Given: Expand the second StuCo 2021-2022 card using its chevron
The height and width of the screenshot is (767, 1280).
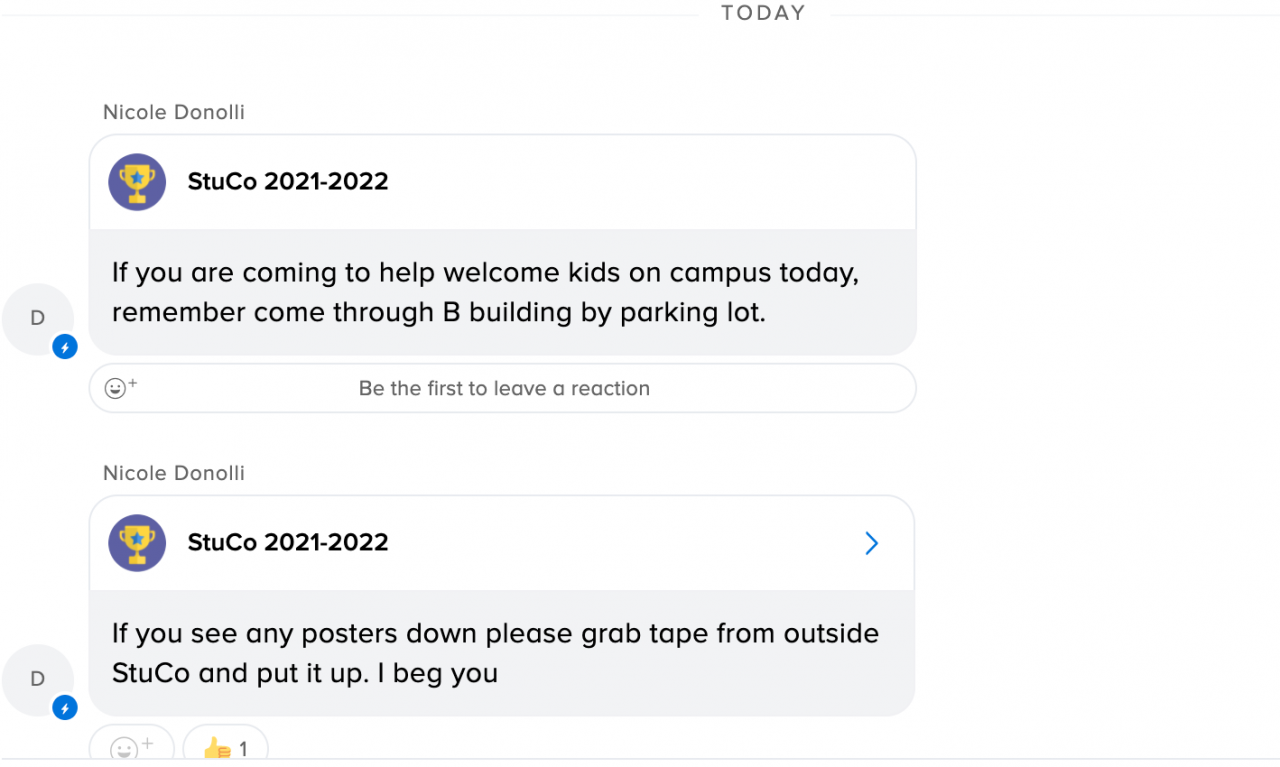Looking at the screenshot, I should click(871, 543).
